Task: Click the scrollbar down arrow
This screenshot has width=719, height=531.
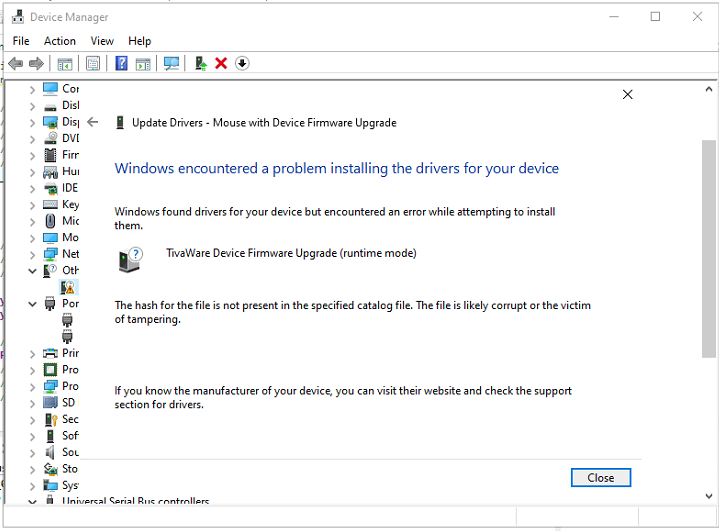Action: [x=709, y=496]
